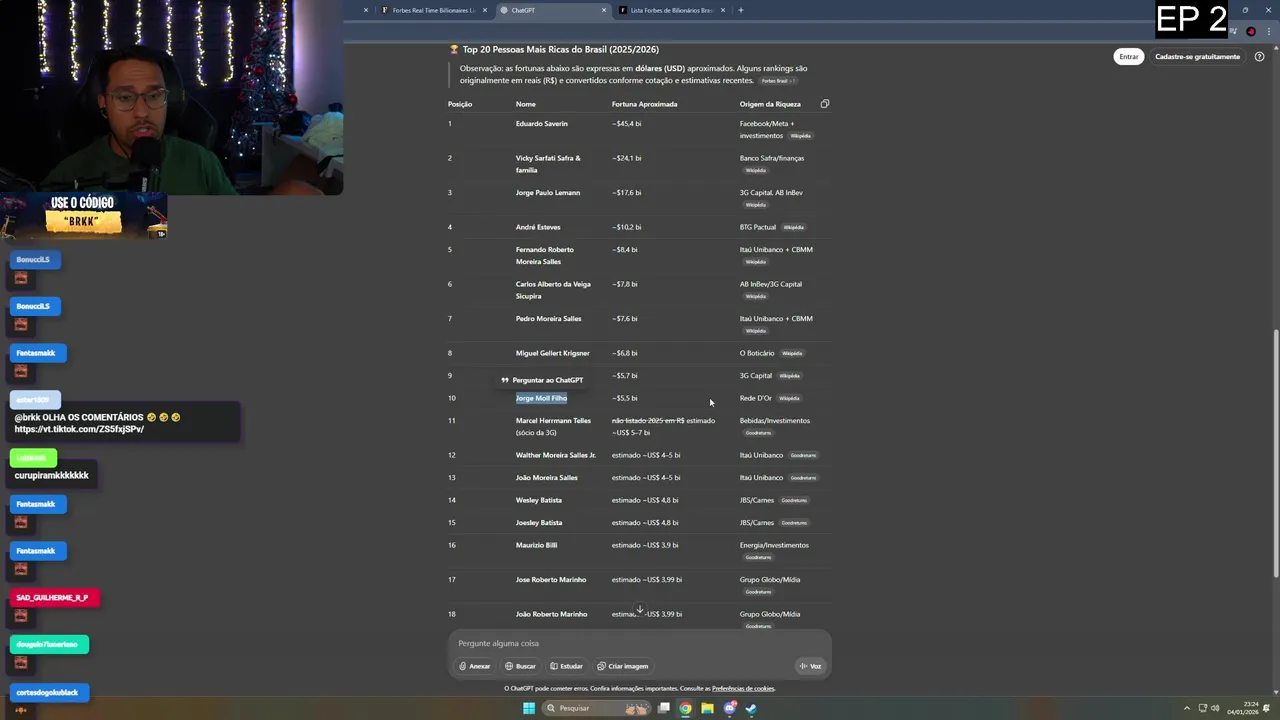Open the Wikipédia chip beside Rede D'Or
The height and width of the screenshot is (720, 1280).
[789, 398]
